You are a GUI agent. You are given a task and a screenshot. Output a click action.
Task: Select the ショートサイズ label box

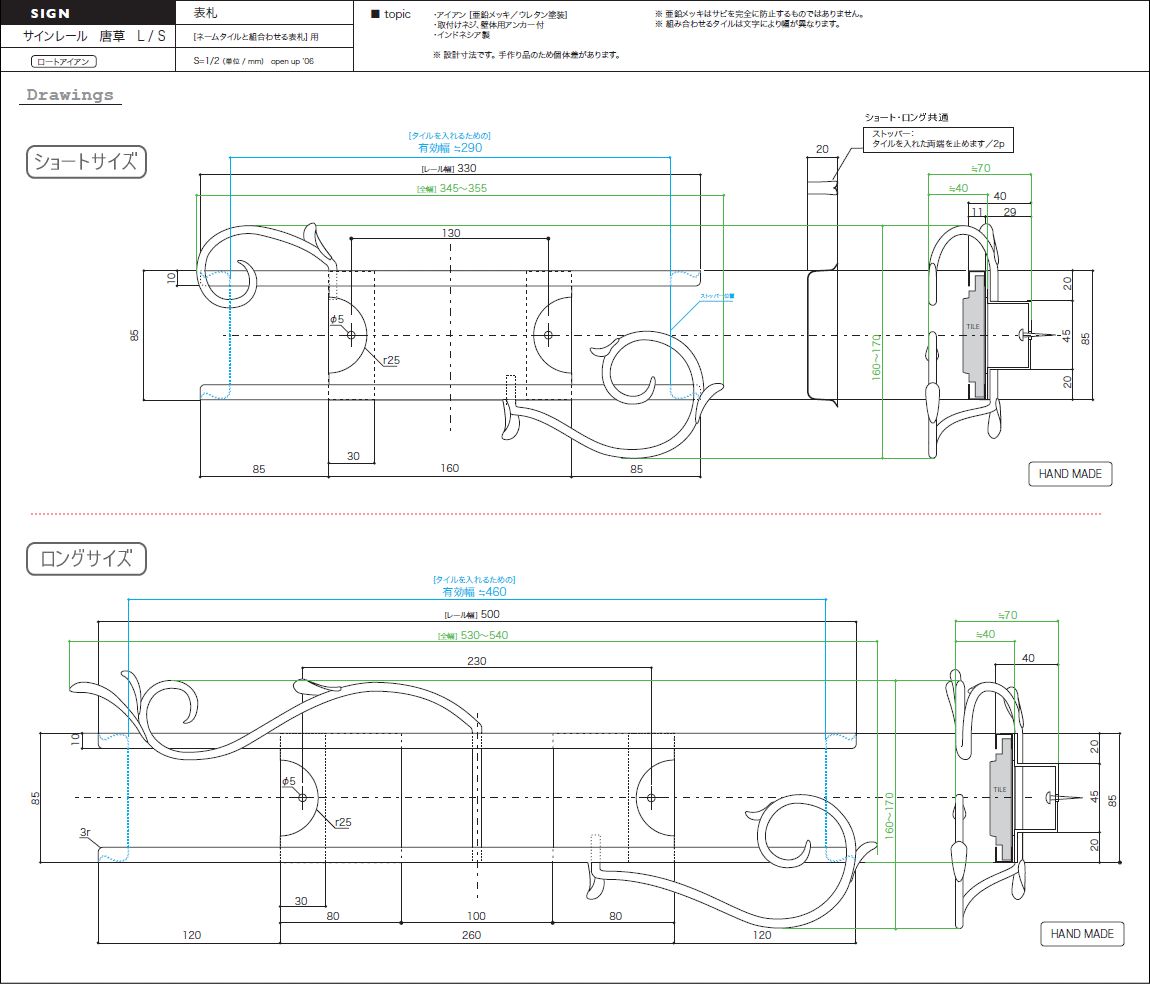point(86,162)
